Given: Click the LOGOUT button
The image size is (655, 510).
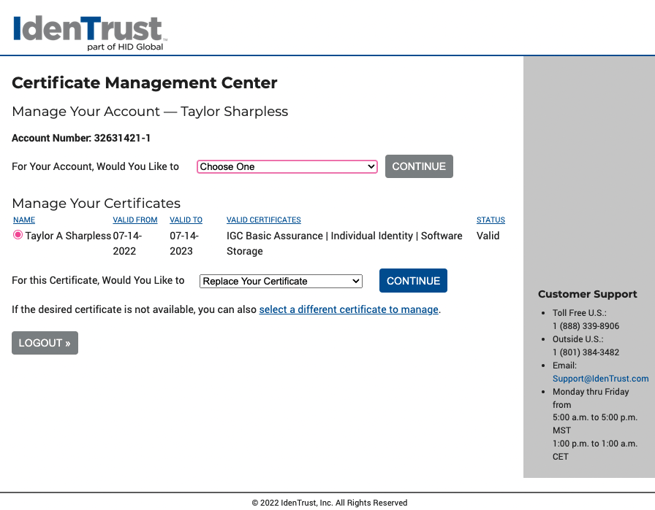Looking at the screenshot, I should 45,343.
